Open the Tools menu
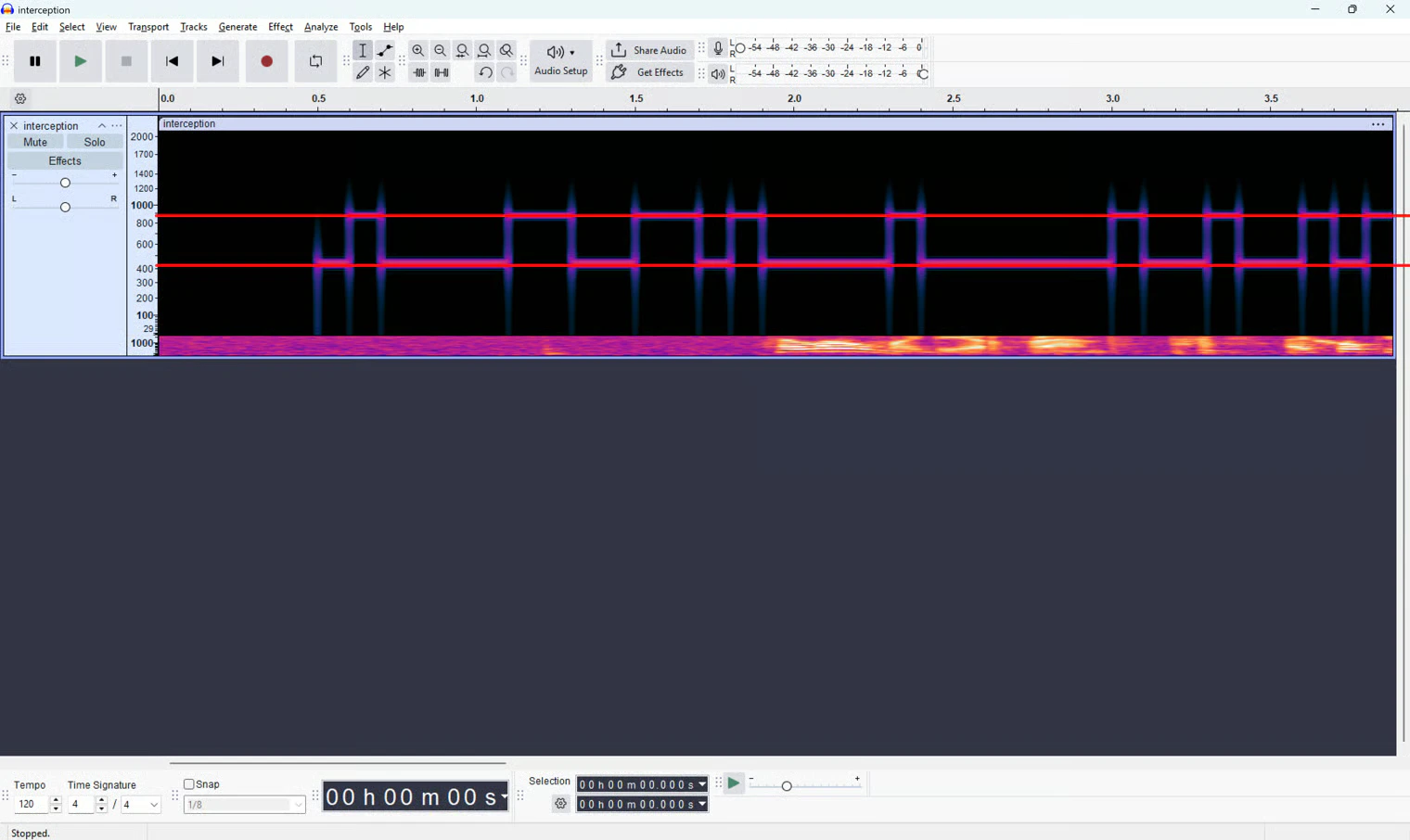Image resolution: width=1410 pixels, height=840 pixels. pos(361,28)
